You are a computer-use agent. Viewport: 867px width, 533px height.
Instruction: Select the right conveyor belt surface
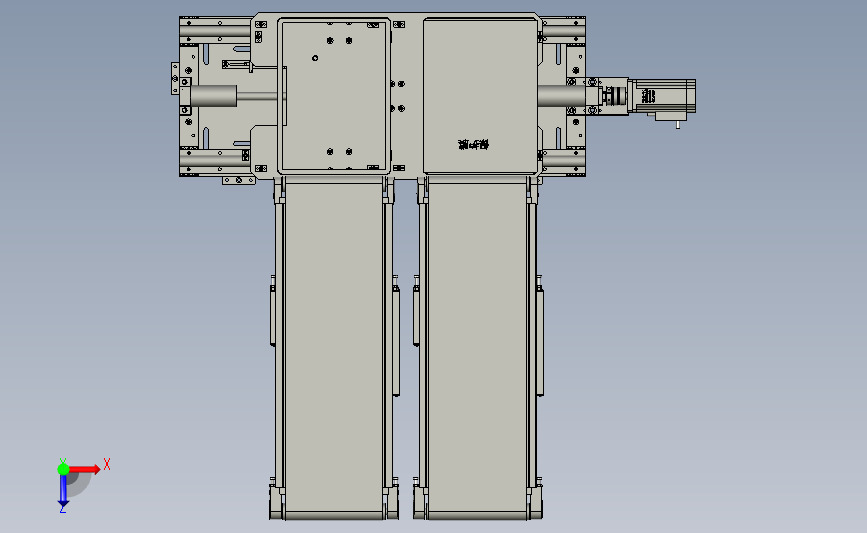[x=477, y=346]
